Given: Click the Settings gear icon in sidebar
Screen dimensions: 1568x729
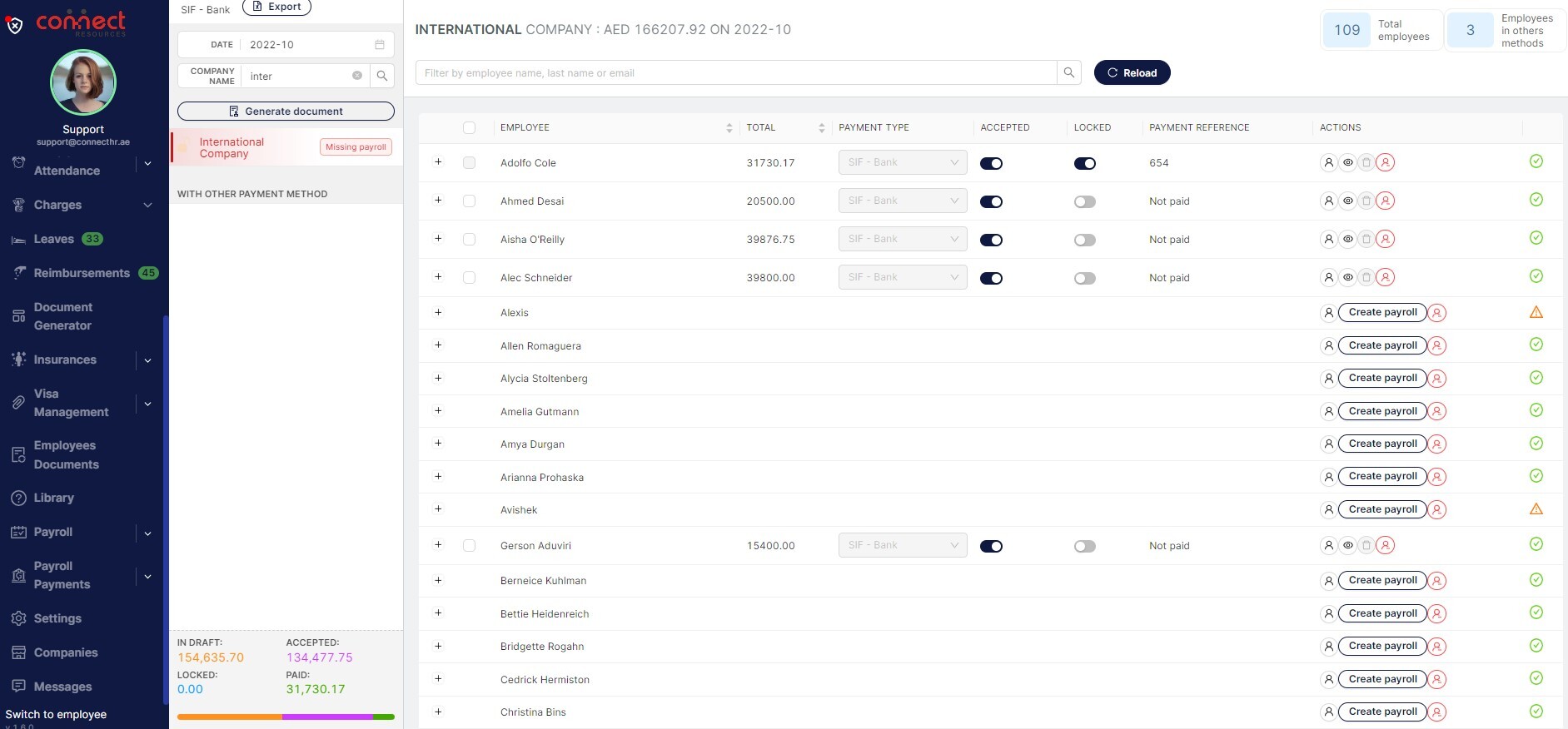Looking at the screenshot, I should [x=18, y=618].
